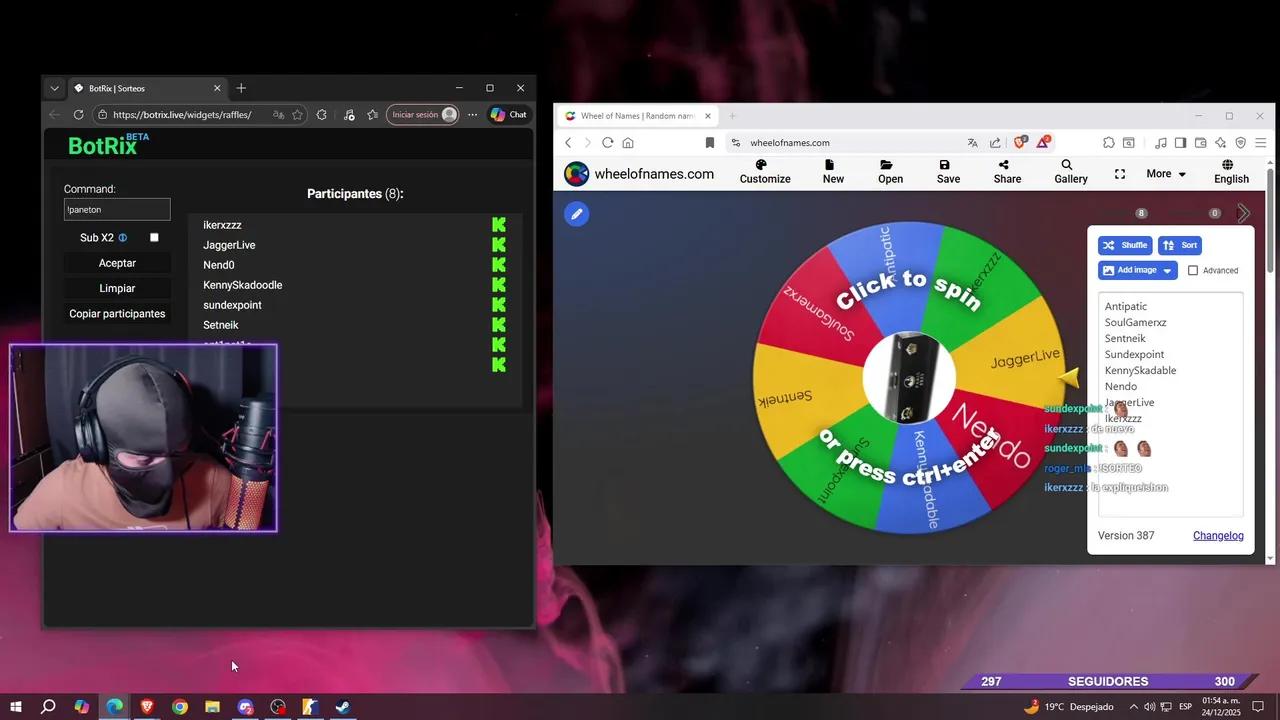This screenshot has width=1280, height=720.
Task: Open Brave main hamburger menu
Action: [1261, 143]
